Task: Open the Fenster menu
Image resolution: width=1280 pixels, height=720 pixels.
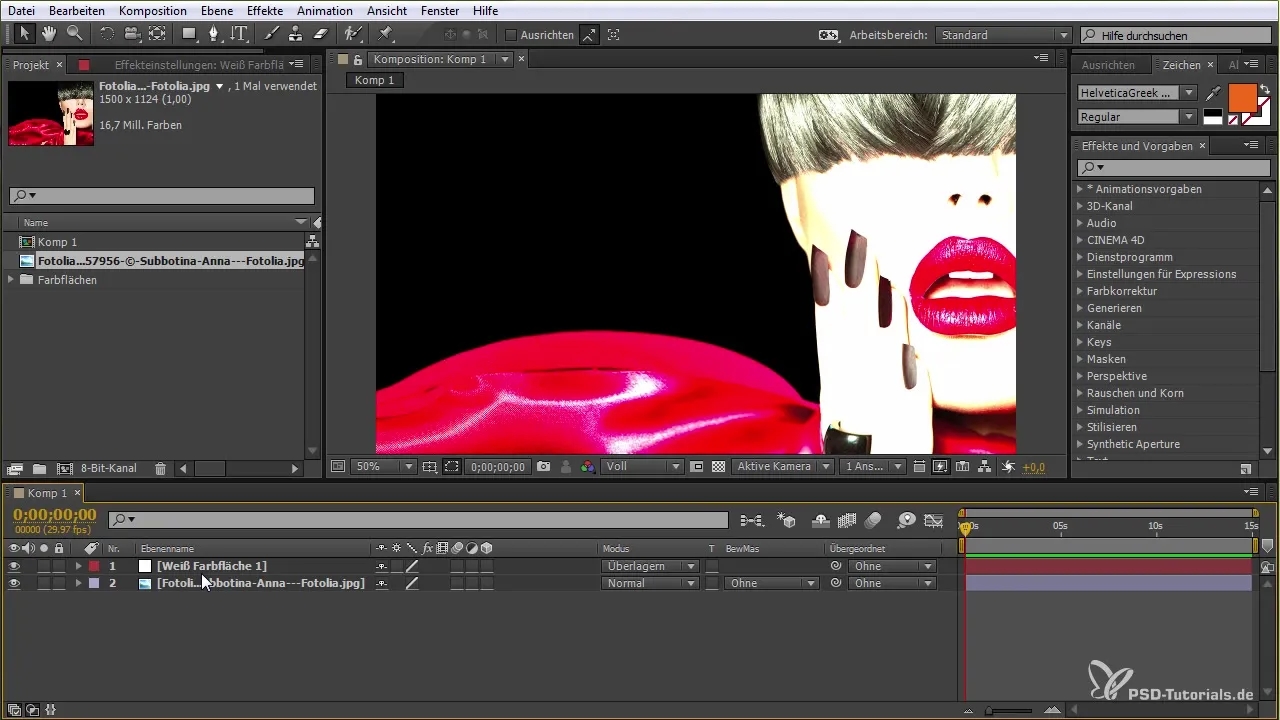Action: (440, 10)
